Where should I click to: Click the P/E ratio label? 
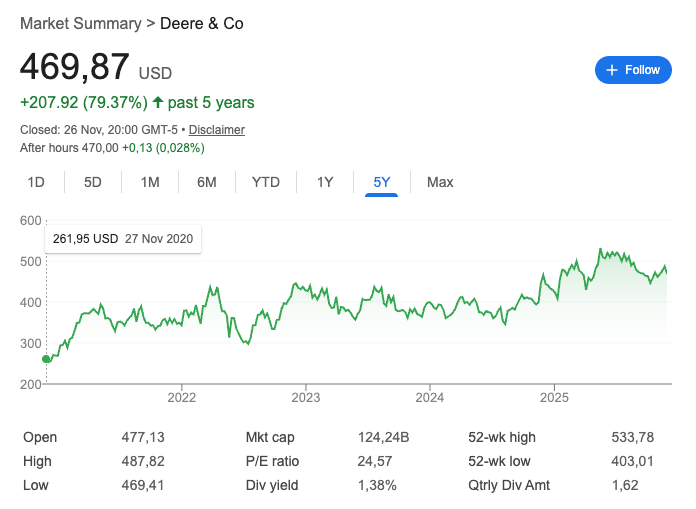coord(272,461)
